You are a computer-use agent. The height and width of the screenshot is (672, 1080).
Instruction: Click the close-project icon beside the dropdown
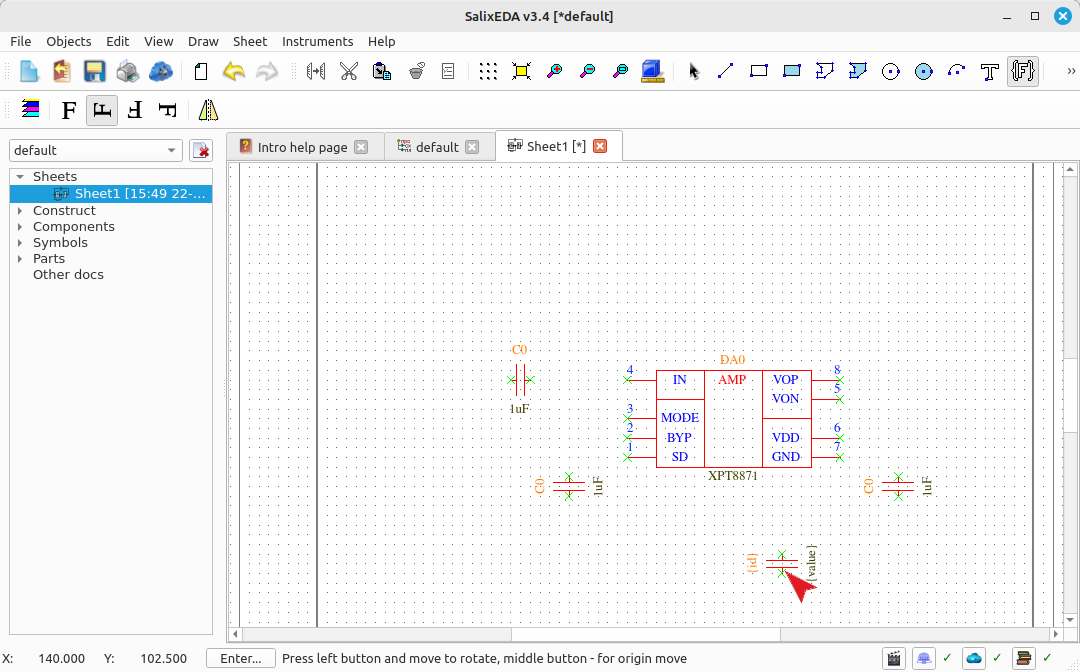(x=201, y=150)
